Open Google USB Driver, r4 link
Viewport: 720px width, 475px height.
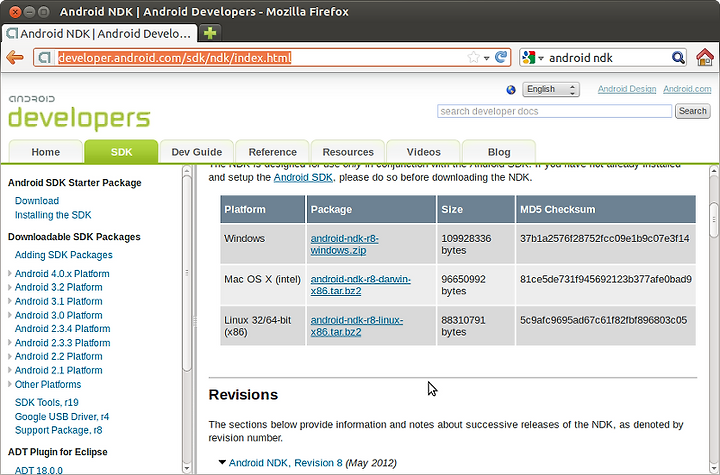[x=62, y=417]
